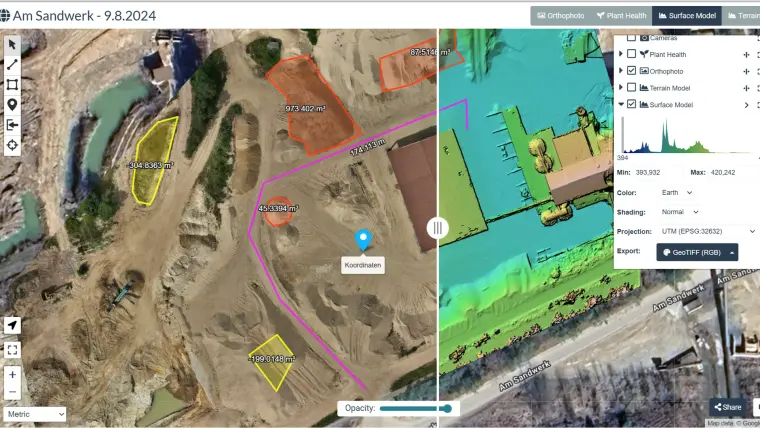760x428 pixels.
Task: Switch to the Plant Health tab
Action: (621, 16)
